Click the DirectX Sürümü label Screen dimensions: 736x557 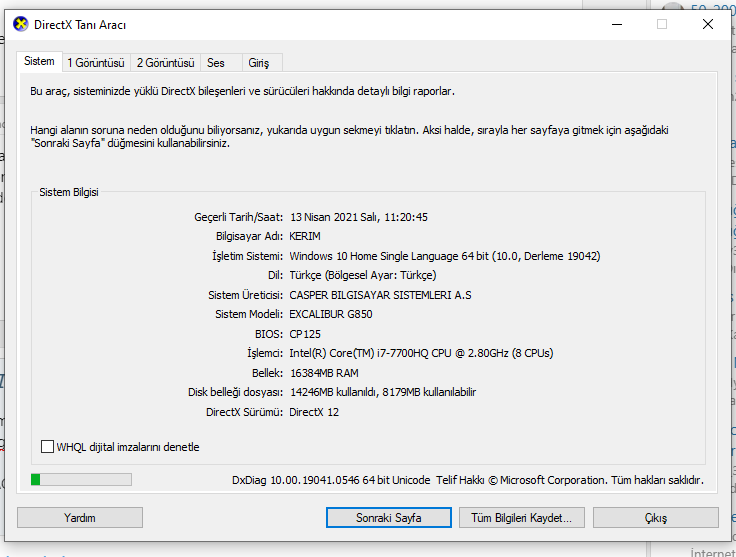point(245,412)
